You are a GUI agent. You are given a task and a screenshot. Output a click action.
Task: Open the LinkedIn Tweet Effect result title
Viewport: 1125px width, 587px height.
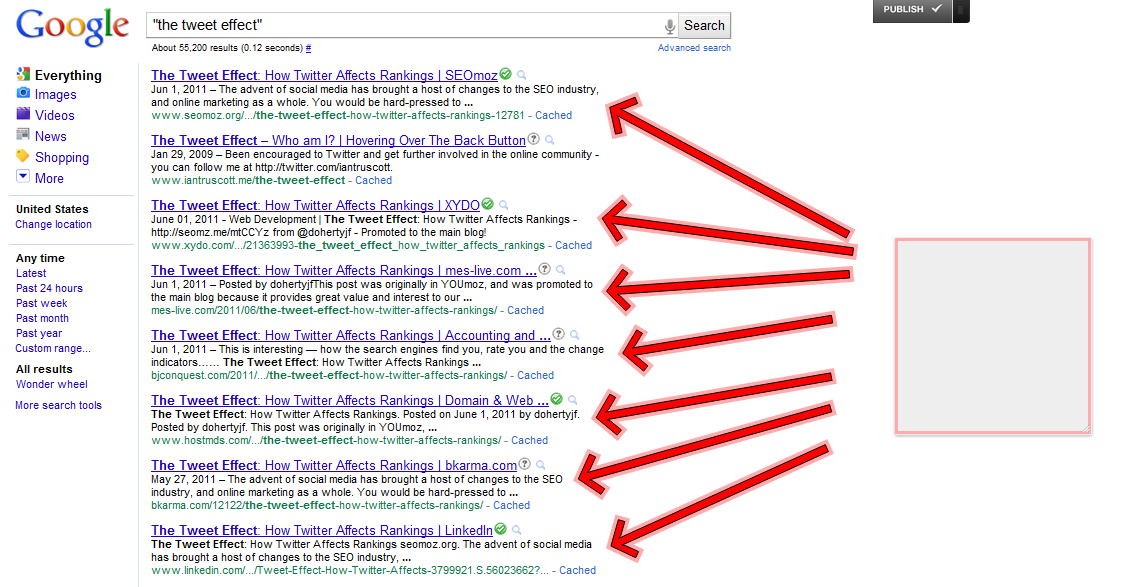pyautogui.click(x=321, y=530)
